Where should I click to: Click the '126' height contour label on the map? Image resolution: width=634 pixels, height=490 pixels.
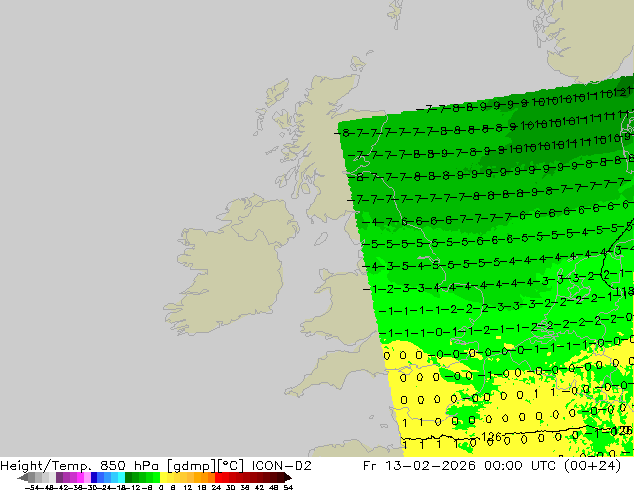(491, 437)
